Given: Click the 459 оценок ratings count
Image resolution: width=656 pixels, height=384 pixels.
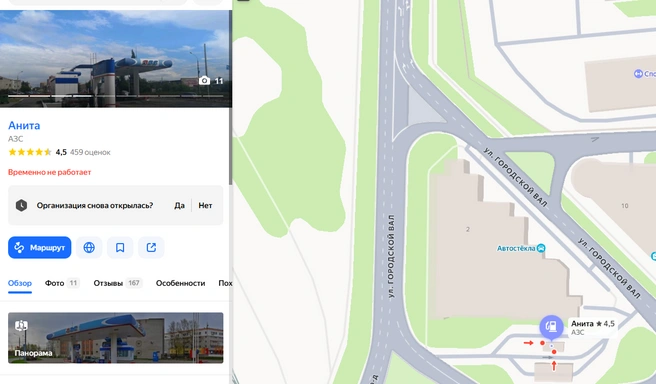Looking at the screenshot, I should click(x=90, y=152).
